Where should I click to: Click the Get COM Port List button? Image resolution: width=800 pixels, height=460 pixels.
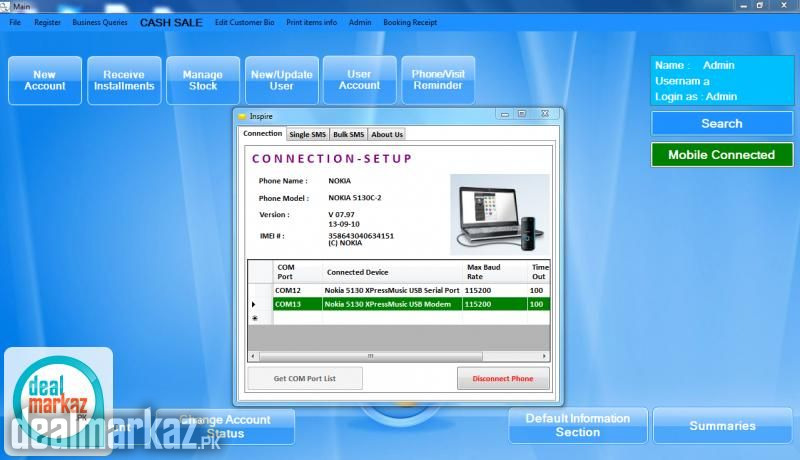305,378
